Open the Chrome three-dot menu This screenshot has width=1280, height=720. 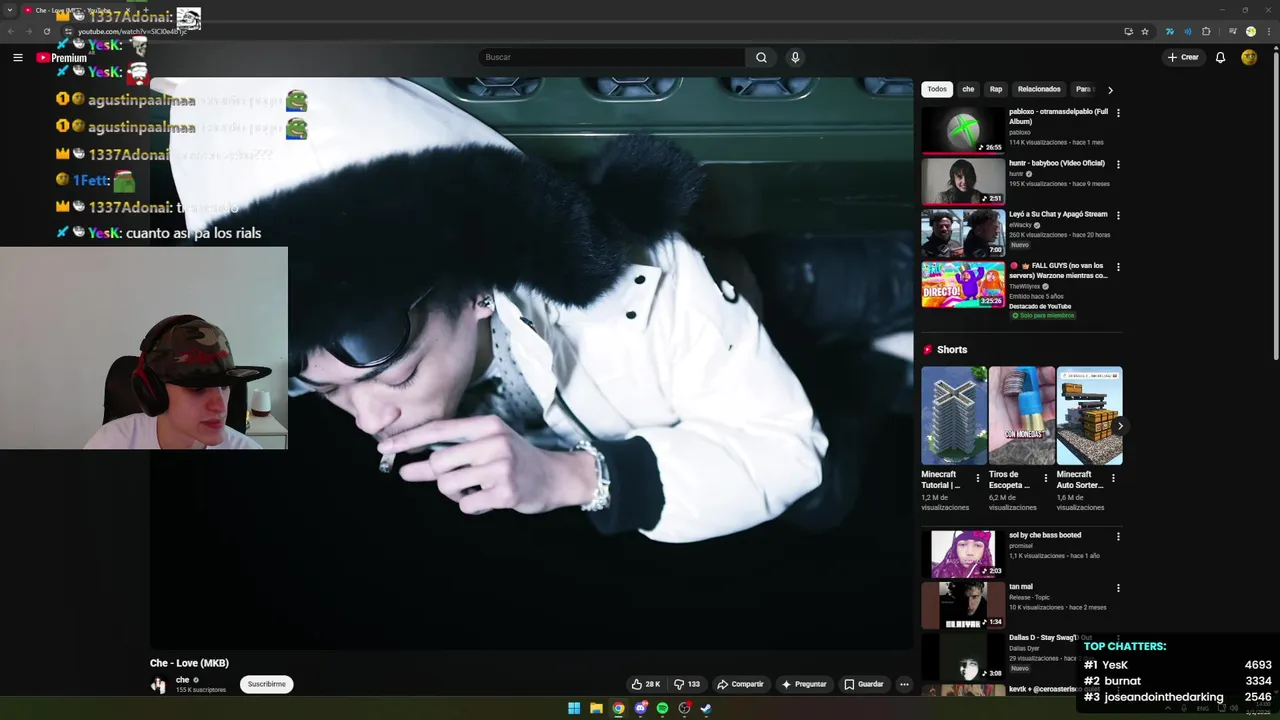(x=1268, y=31)
